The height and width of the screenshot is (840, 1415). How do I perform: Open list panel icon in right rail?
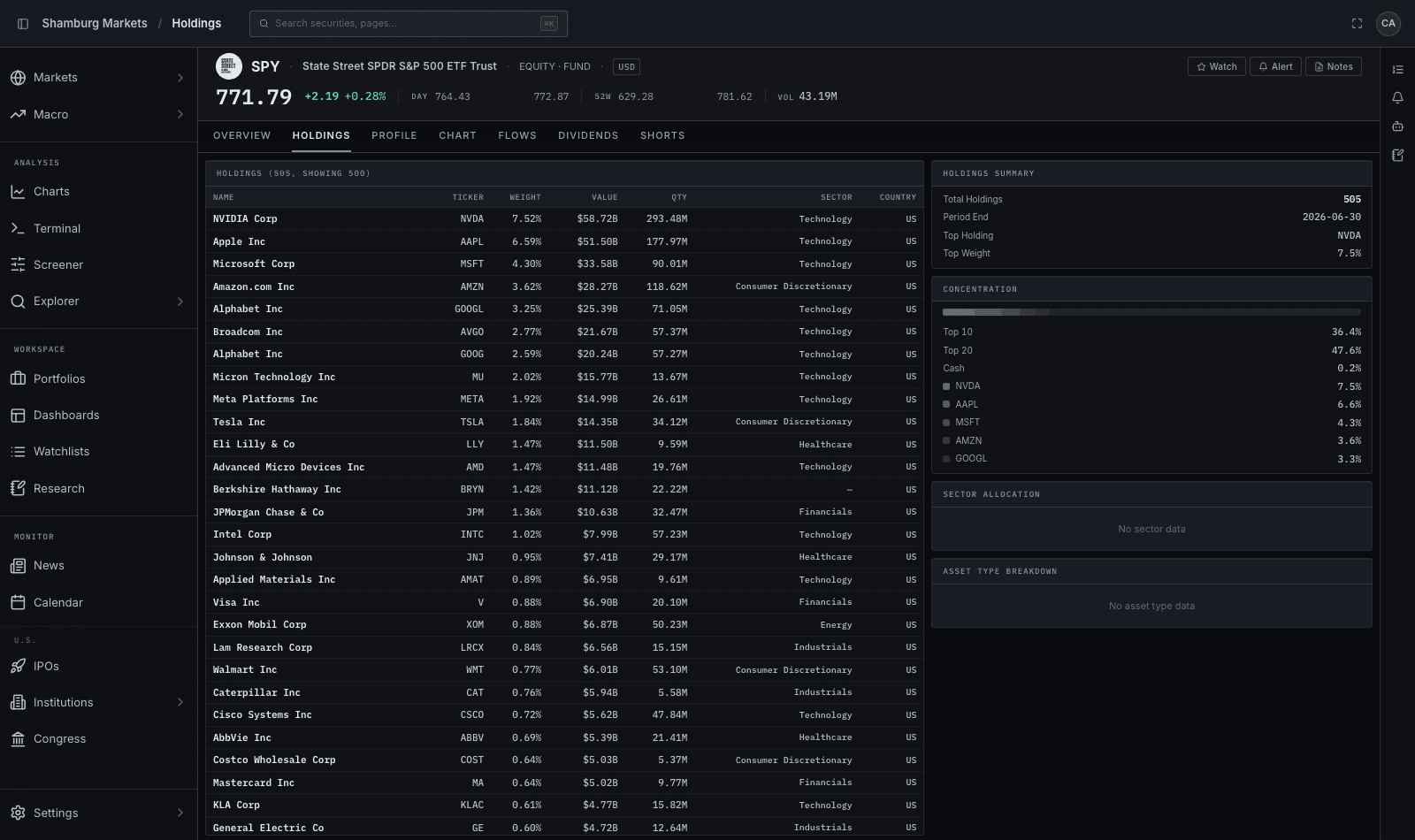1397,69
